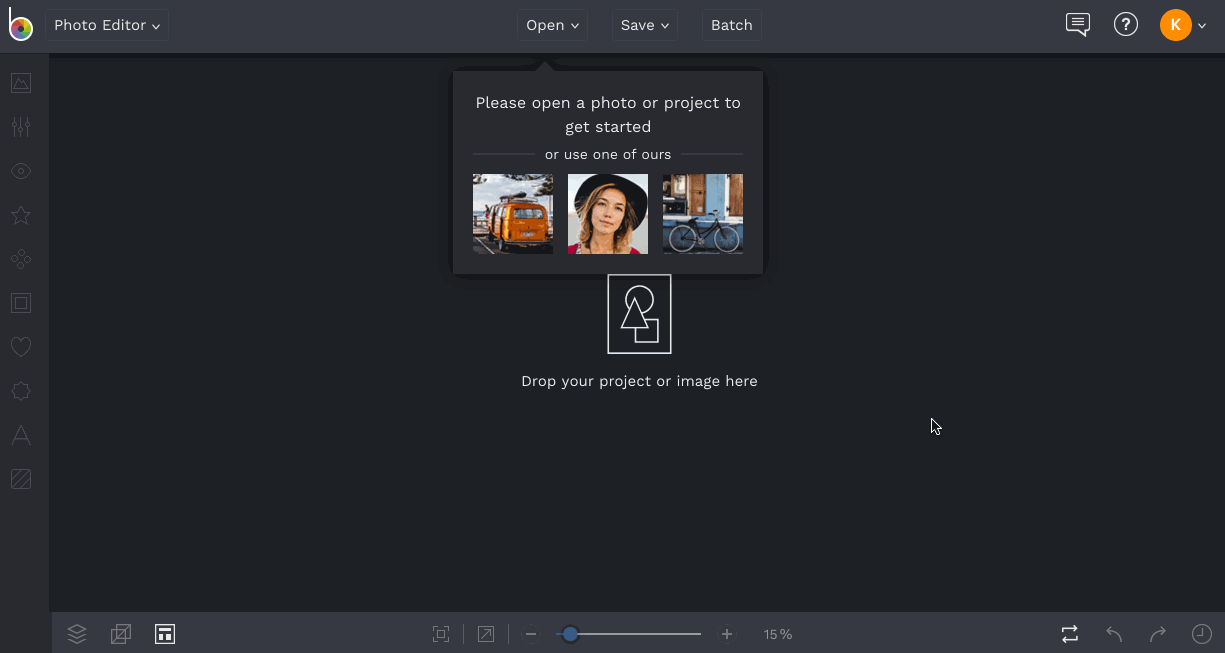Click the Undo arrow icon
Image resolution: width=1225 pixels, height=653 pixels.
[x=1114, y=634]
